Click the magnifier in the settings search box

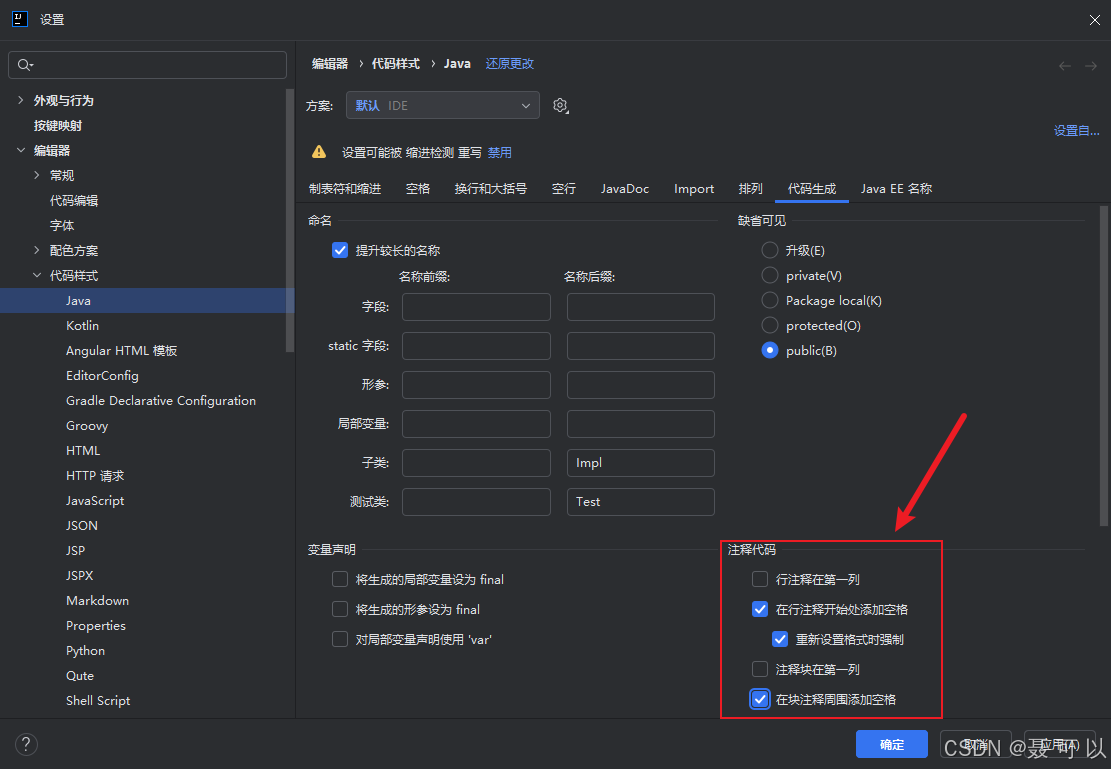pos(25,64)
